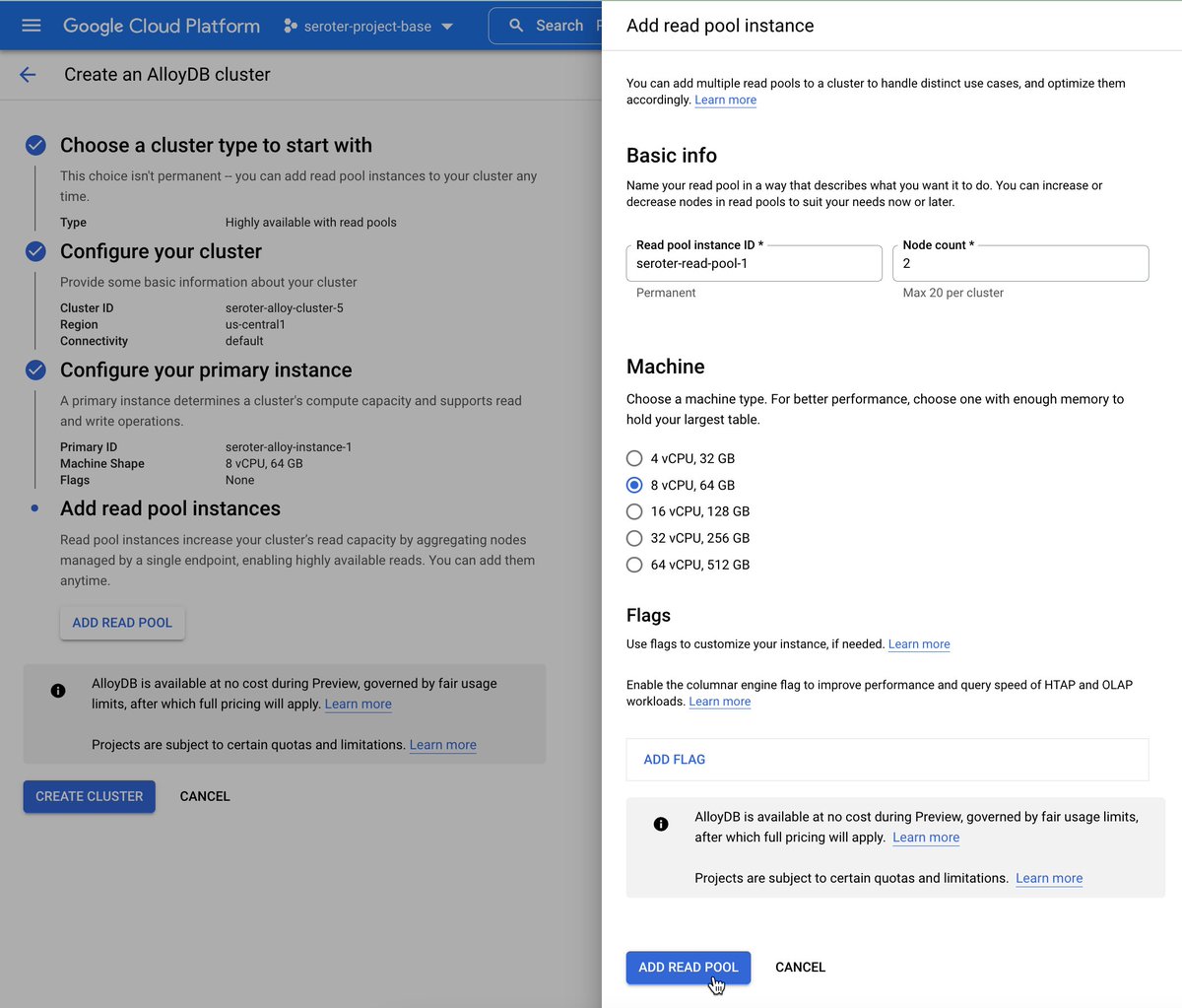Click the info icon in the right panel notice
This screenshot has height=1008, width=1182.
661,824
